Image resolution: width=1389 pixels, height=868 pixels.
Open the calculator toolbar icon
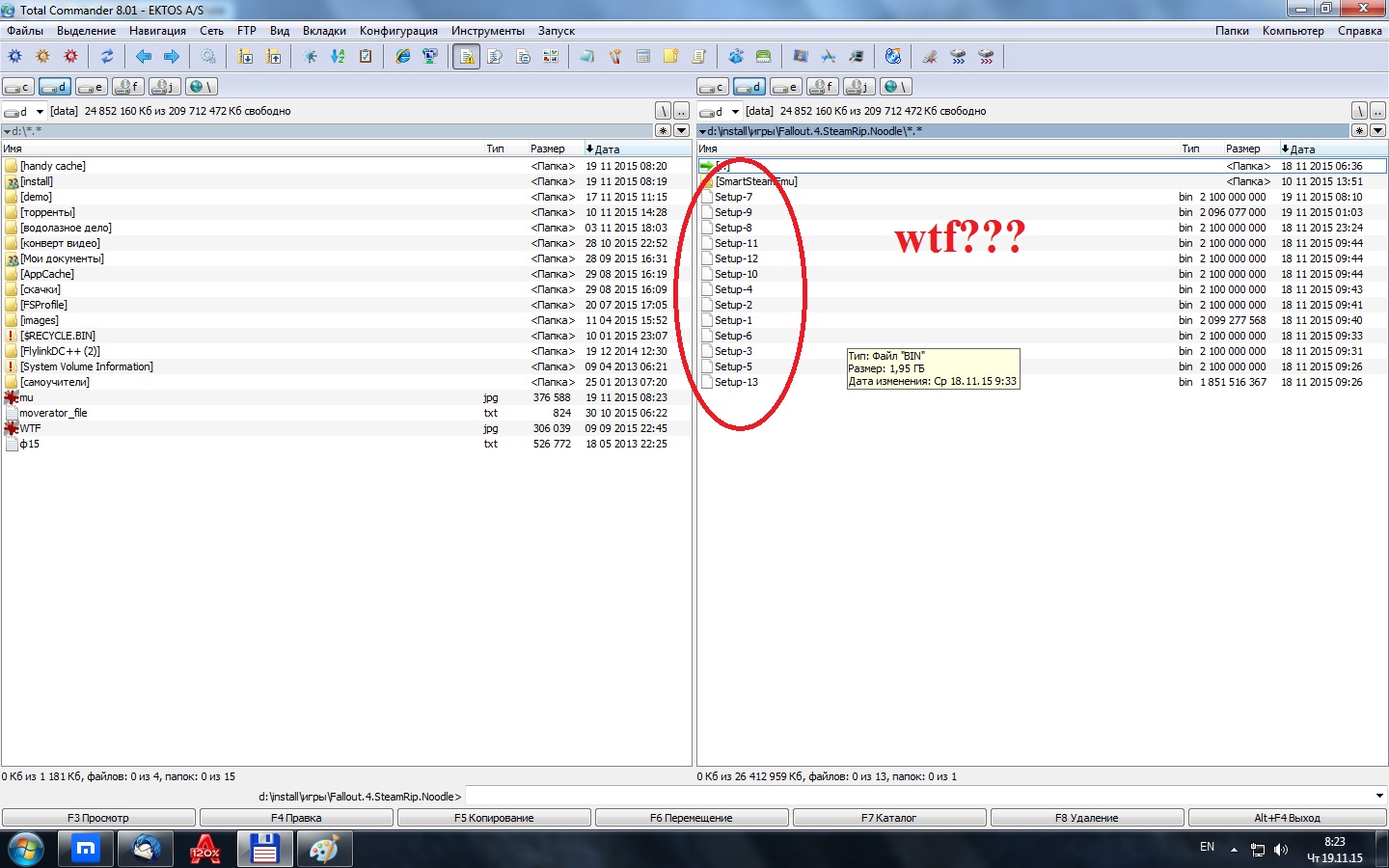643,57
